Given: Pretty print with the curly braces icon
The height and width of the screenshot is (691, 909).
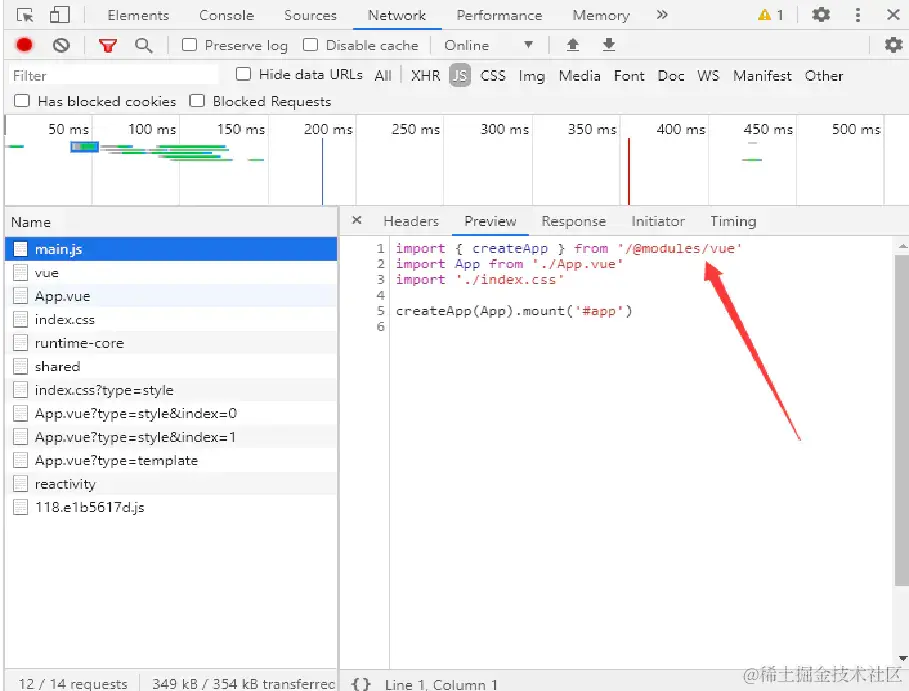Looking at the screenshot, I should tap(361, 684).
